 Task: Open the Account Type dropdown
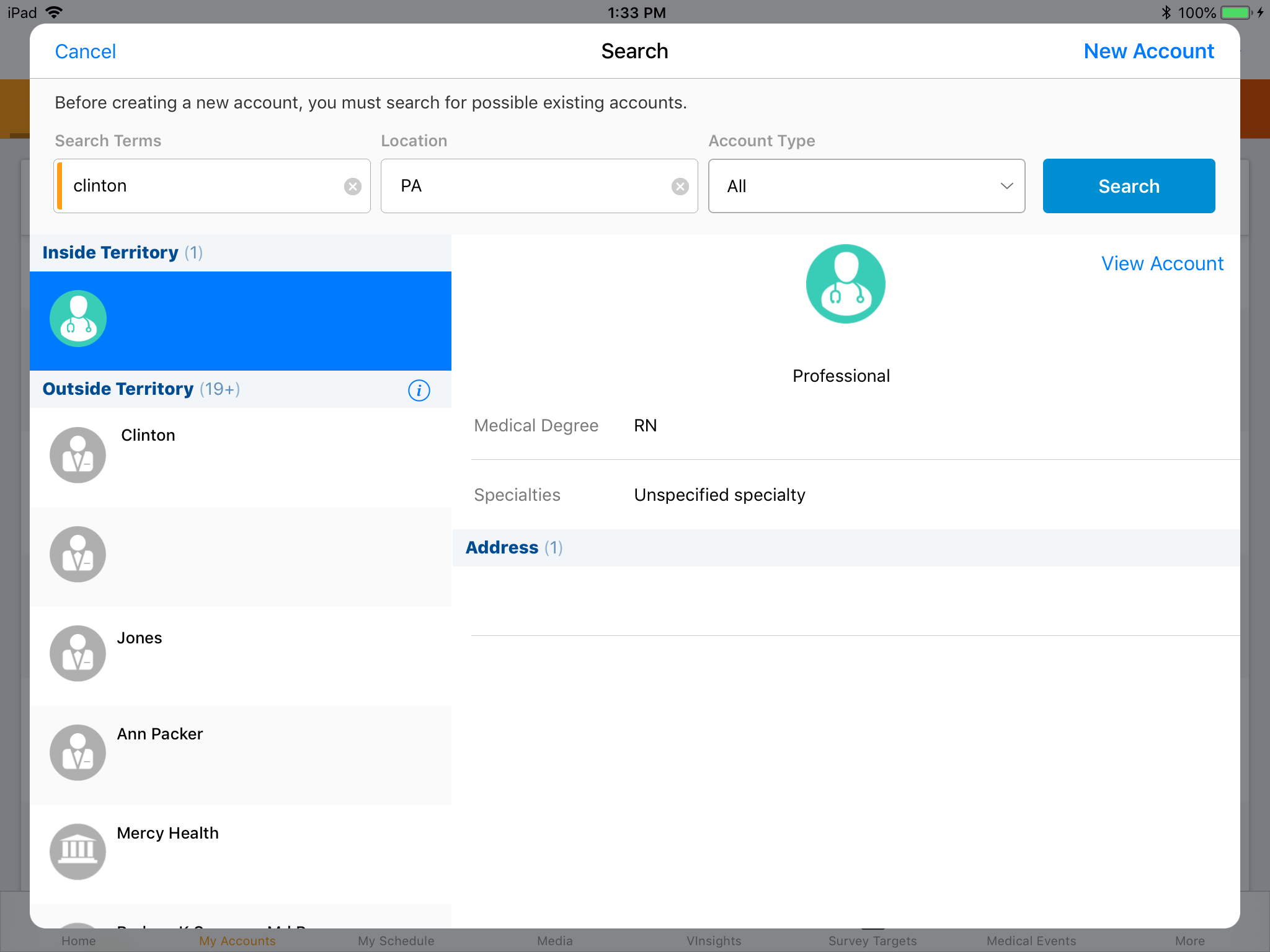click(x=866, y=186)
